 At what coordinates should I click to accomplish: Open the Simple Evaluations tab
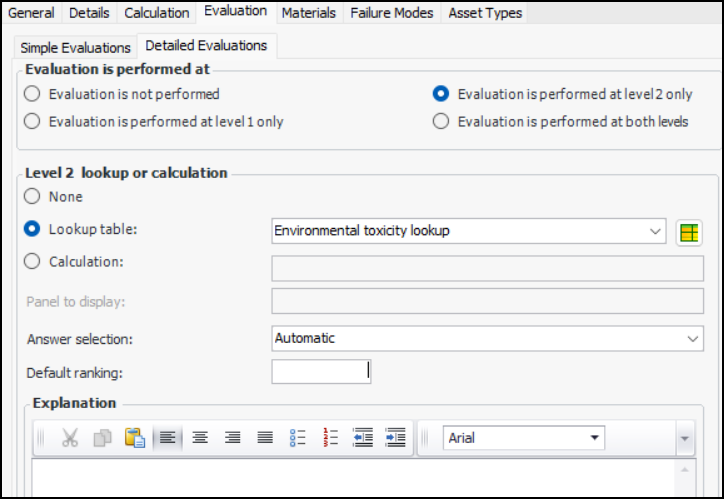coord(75,47)
